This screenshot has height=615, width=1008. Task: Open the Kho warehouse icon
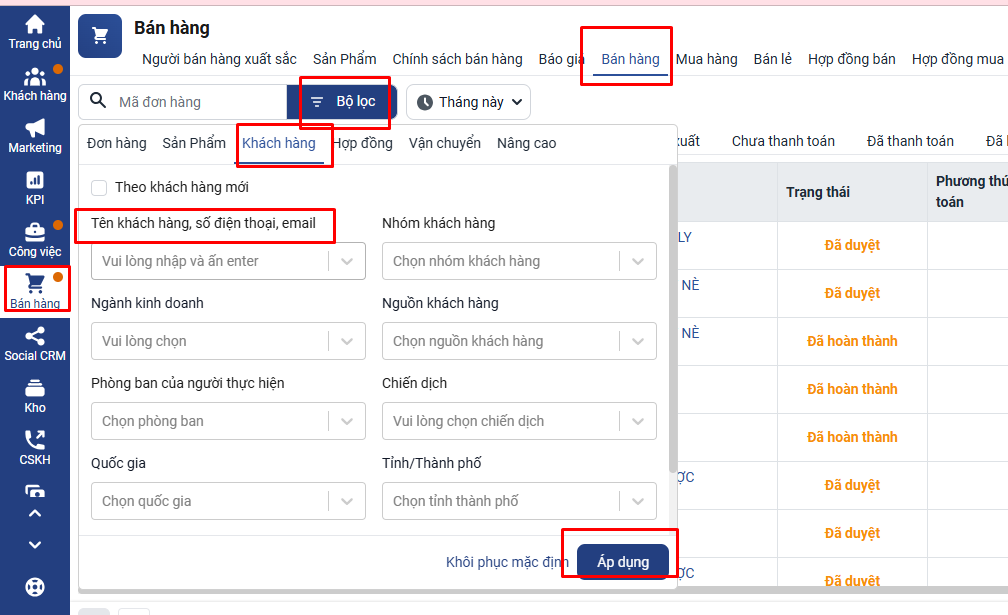point(35,388)
